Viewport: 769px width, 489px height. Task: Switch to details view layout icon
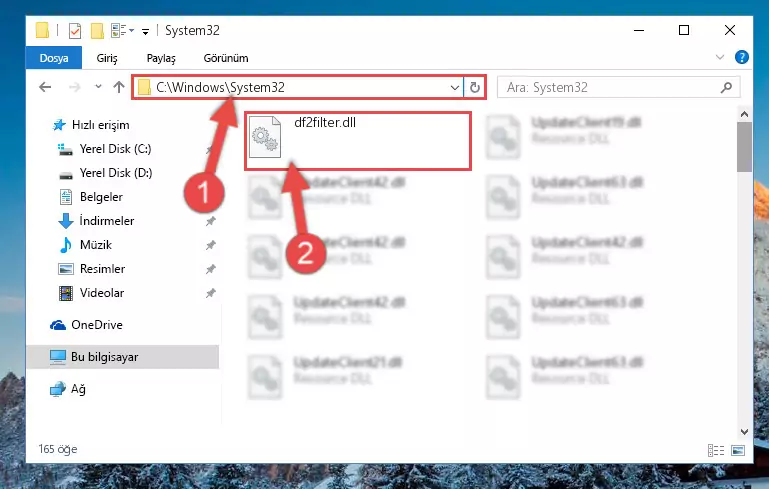[716, 450]
